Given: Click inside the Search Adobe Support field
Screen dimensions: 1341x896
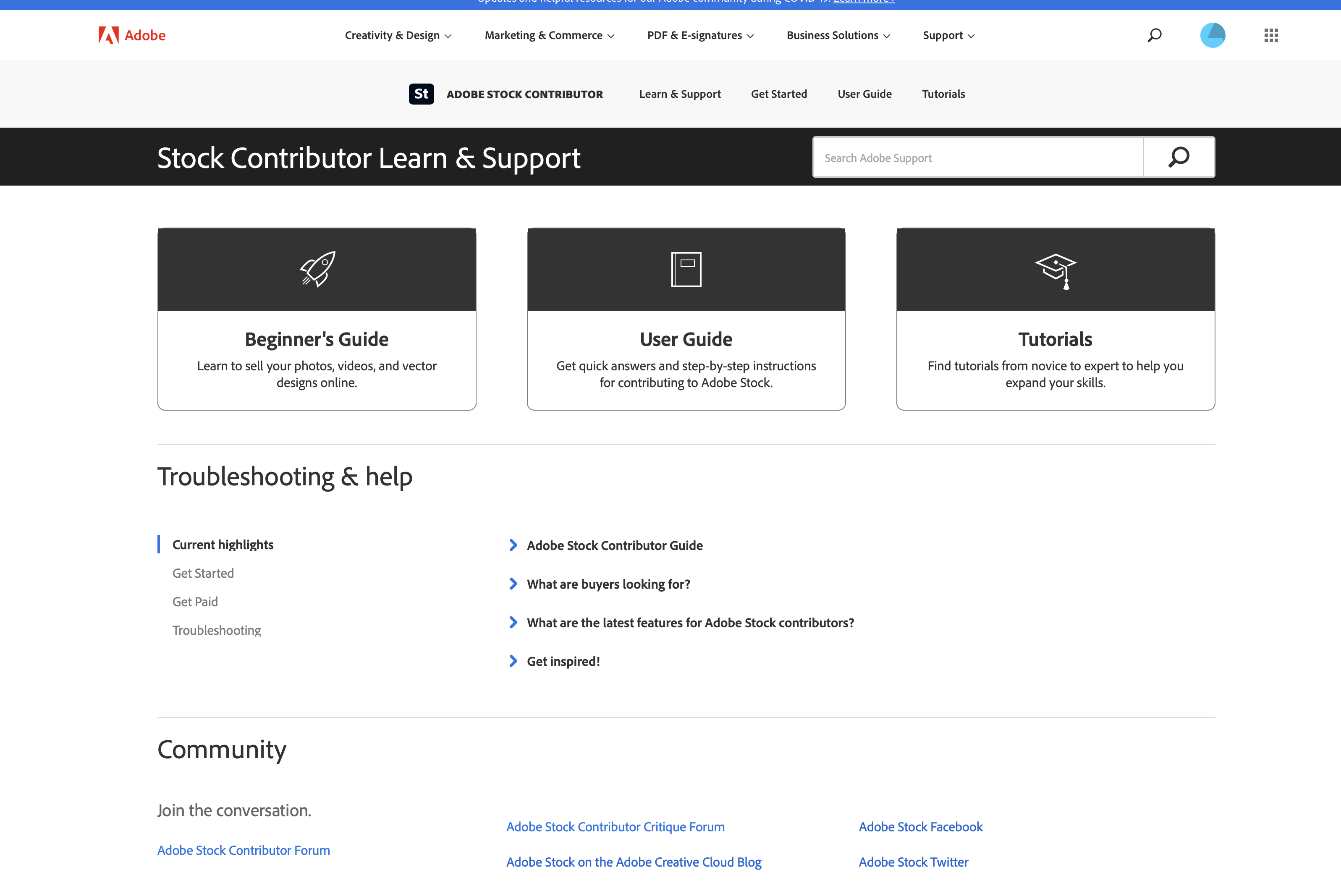Looking at the screenshot, I should (x=978, y=157).
